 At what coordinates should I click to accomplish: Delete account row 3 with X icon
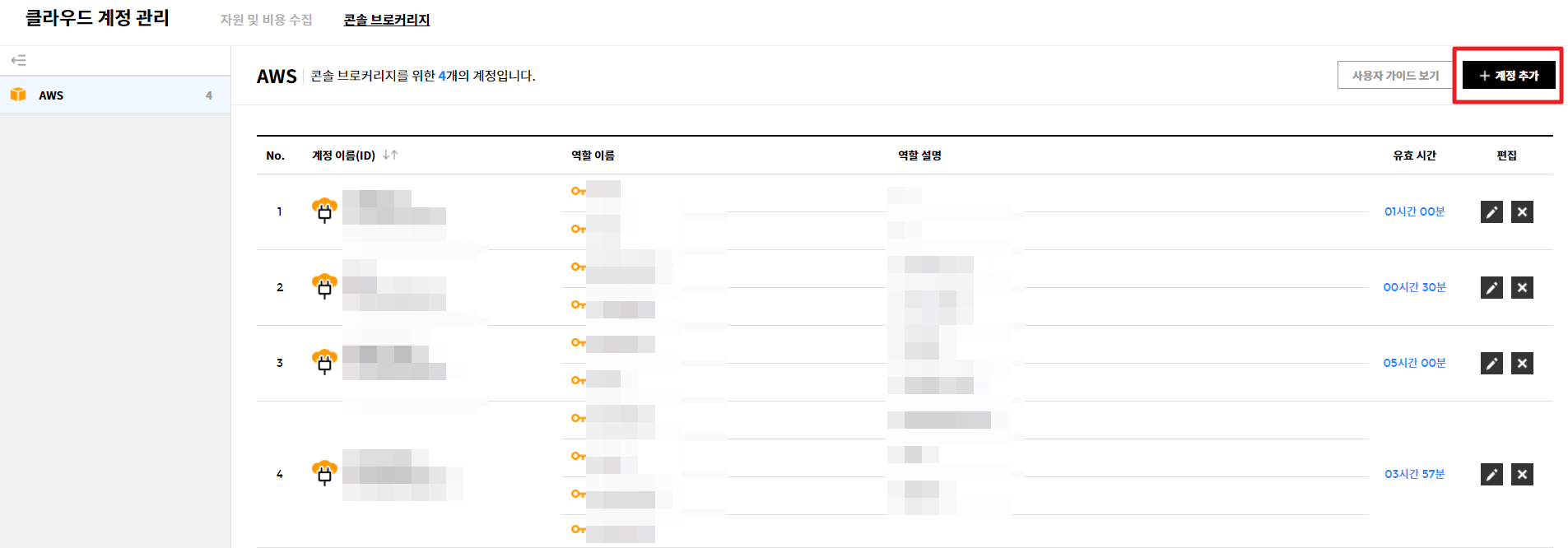click(x=1522, y=364)
